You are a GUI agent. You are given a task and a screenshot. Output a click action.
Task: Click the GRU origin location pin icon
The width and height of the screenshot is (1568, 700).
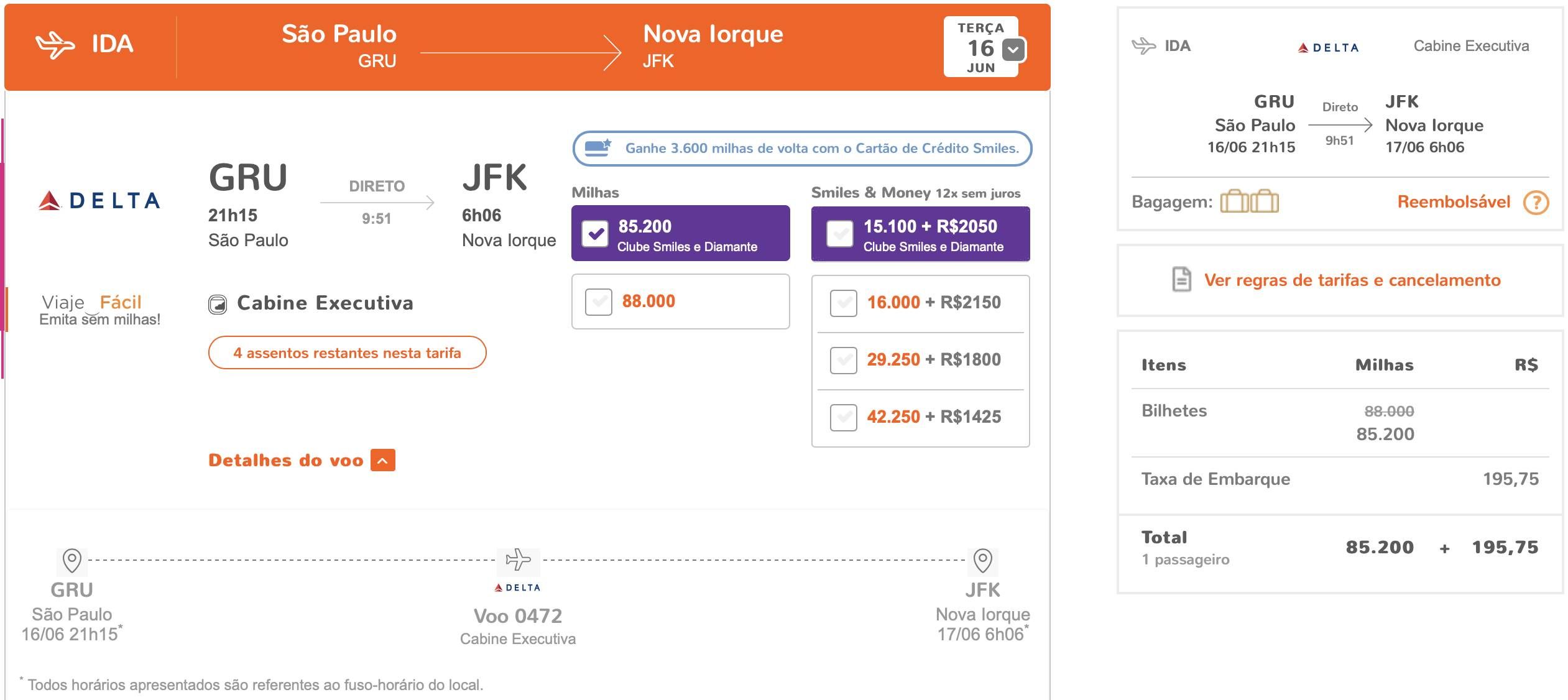click(x=72, y=561)
